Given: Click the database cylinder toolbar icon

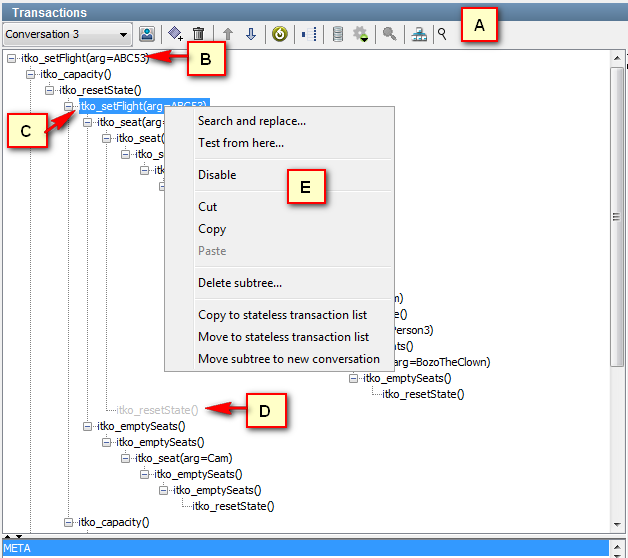Looking at the screenshot, I should (x=338, y=34).
